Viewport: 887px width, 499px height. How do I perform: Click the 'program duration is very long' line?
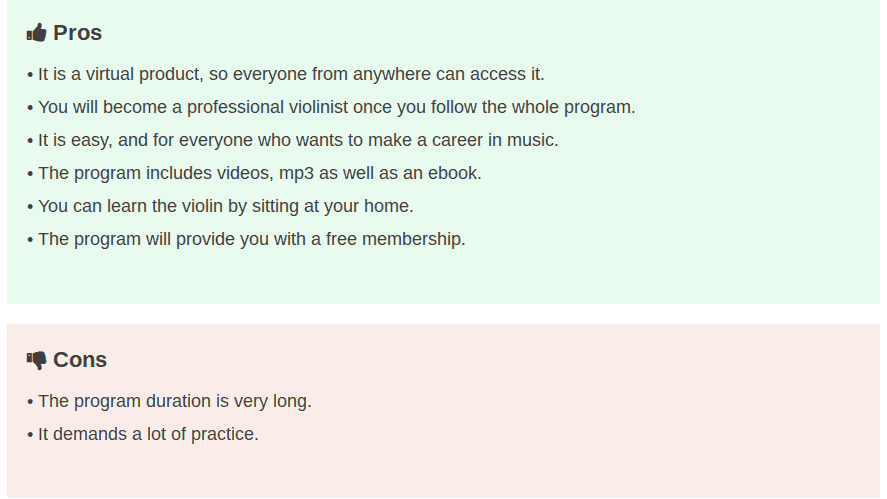point(169,401)
